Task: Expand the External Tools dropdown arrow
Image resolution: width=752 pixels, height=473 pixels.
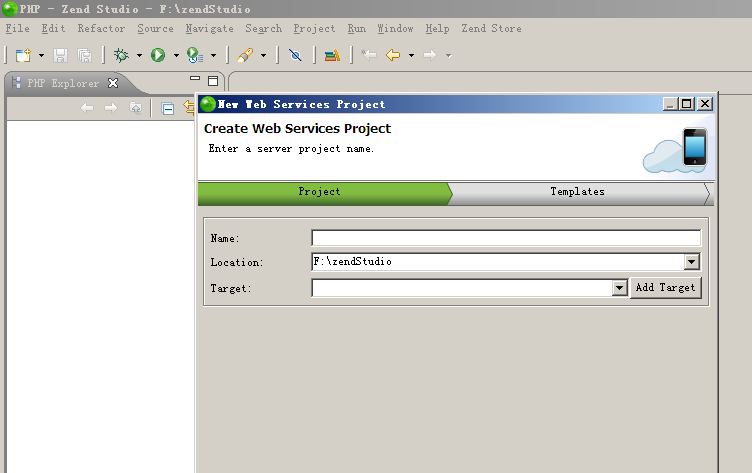Action: click(263, 56)
